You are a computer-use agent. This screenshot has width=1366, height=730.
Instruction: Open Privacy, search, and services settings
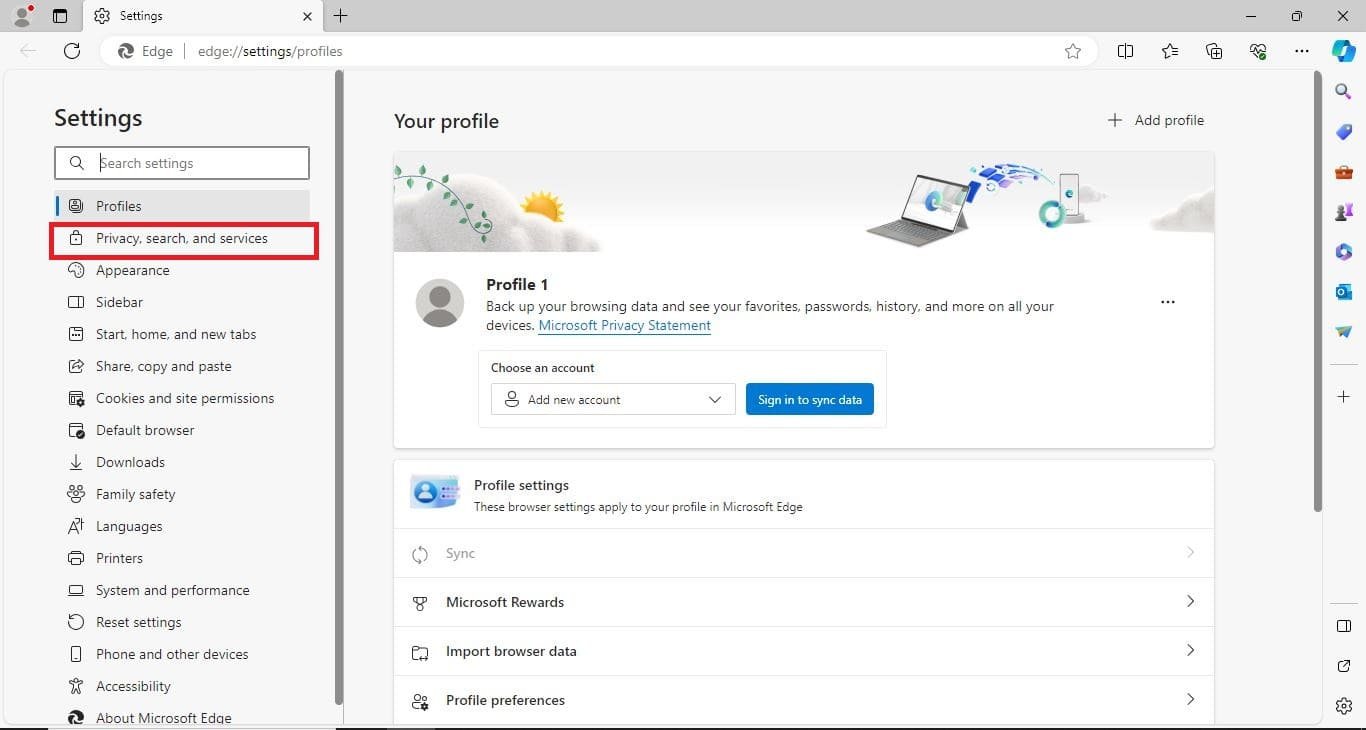[182, 239]
